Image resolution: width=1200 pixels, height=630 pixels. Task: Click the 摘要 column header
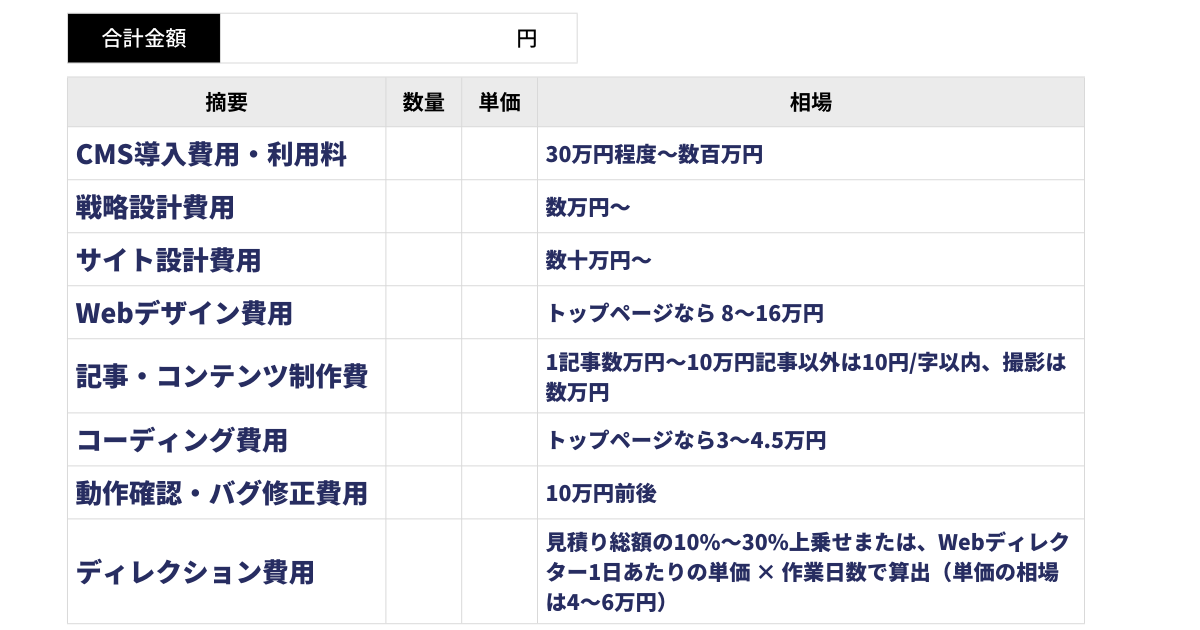click(x=227, y=102)
